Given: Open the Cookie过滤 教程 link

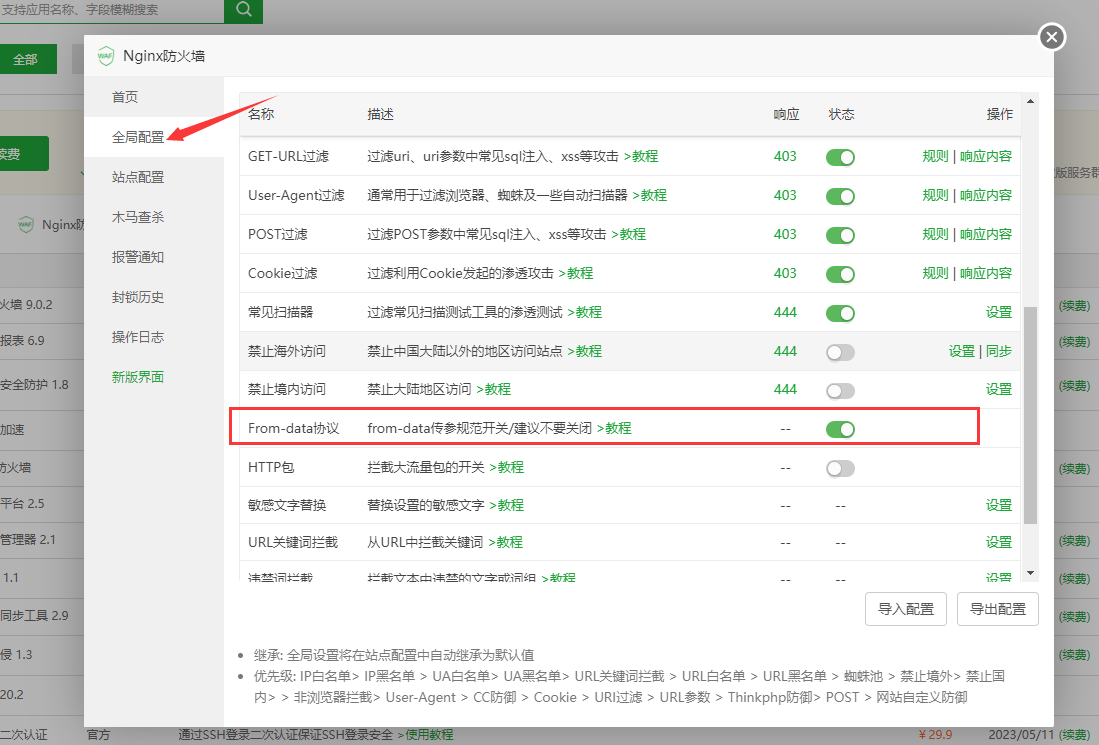Looking at the screenshot, I should (576, 273).
